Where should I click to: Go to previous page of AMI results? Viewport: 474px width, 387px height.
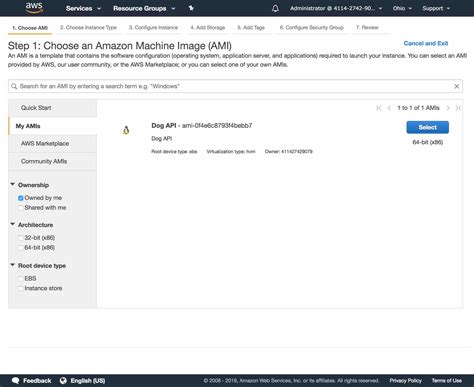pos(389,108)
